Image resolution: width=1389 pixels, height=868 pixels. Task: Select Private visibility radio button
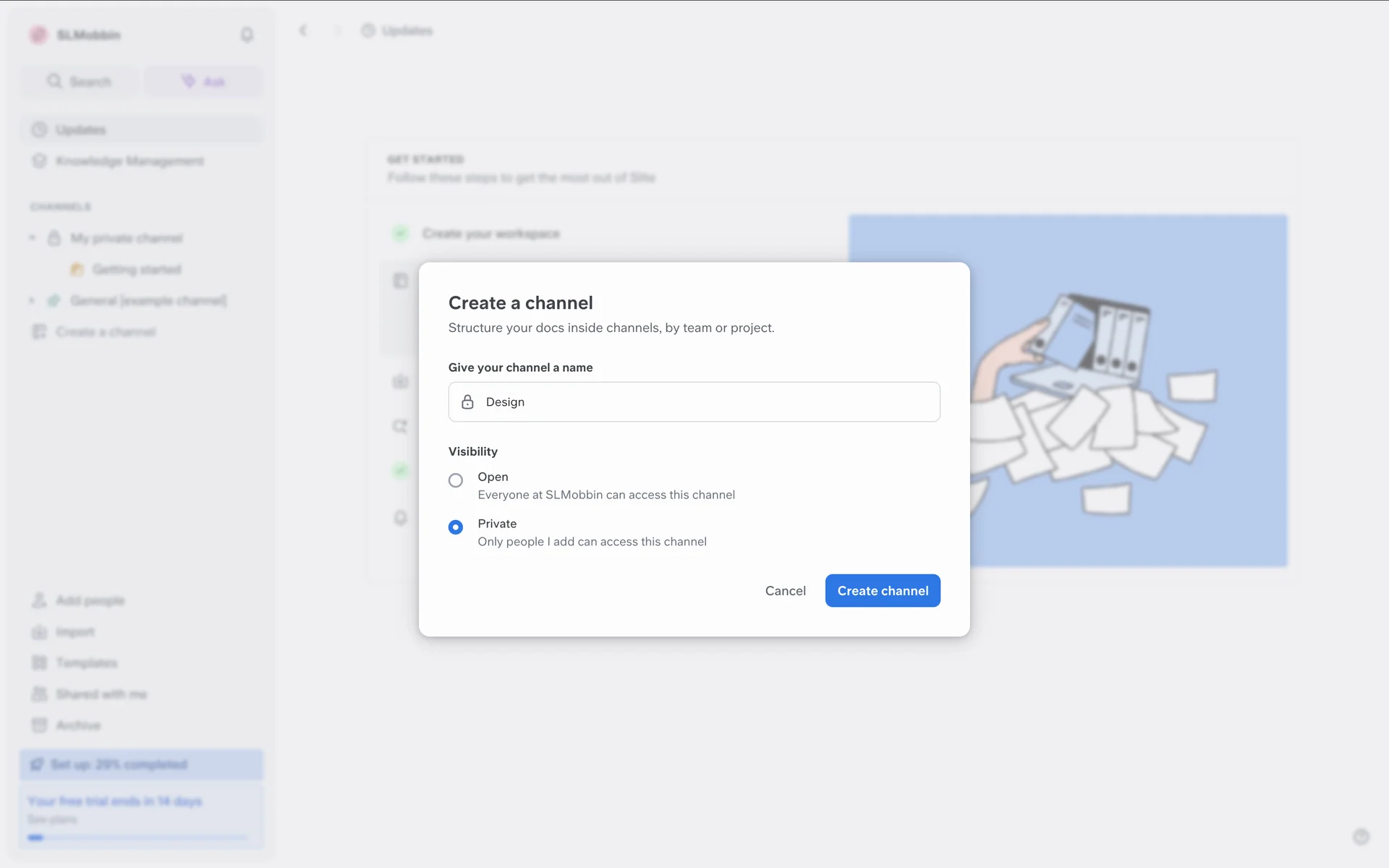[456, 527]
